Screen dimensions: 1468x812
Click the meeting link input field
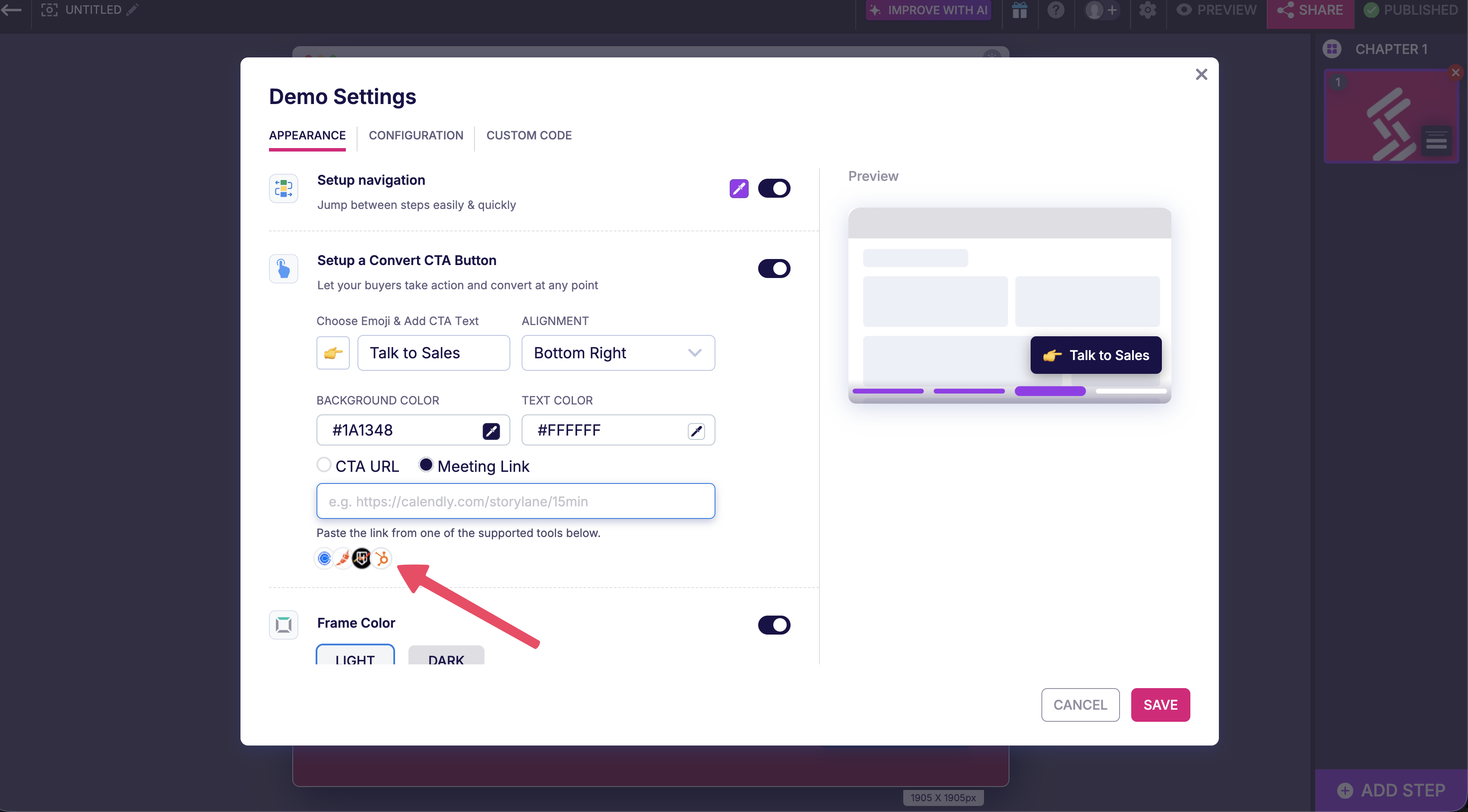pyautogui.click(x=515, y=502)
